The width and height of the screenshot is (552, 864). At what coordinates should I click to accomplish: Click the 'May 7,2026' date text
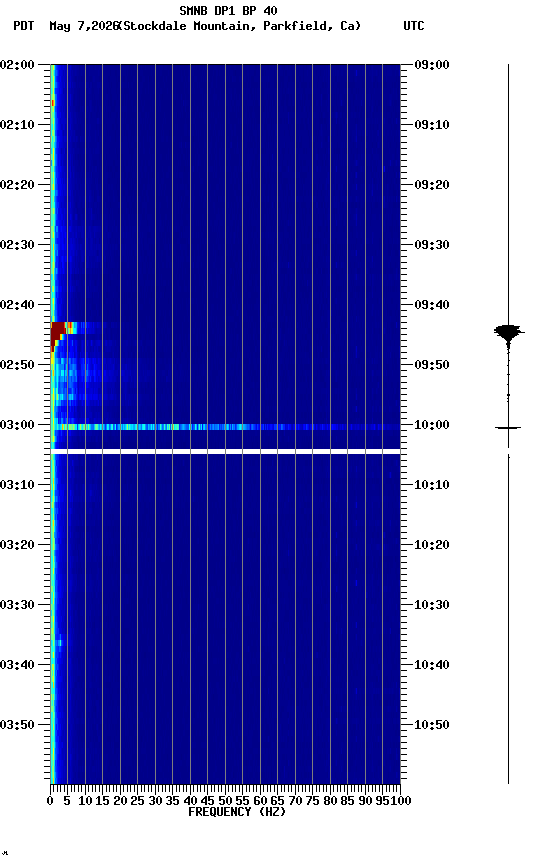click(84, 26)
